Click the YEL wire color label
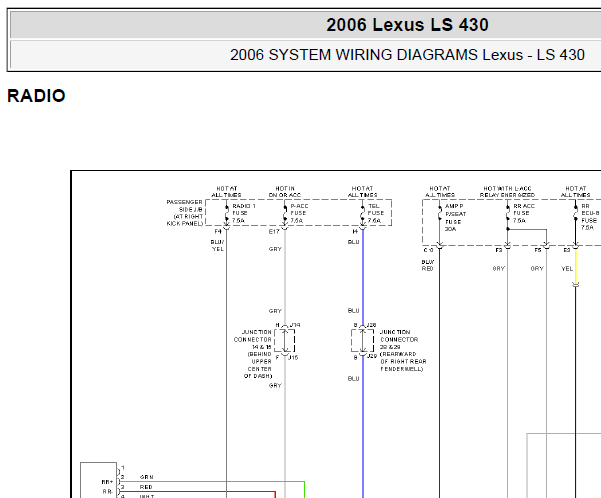This screenshot has width=601, height=498. [567, 269]
